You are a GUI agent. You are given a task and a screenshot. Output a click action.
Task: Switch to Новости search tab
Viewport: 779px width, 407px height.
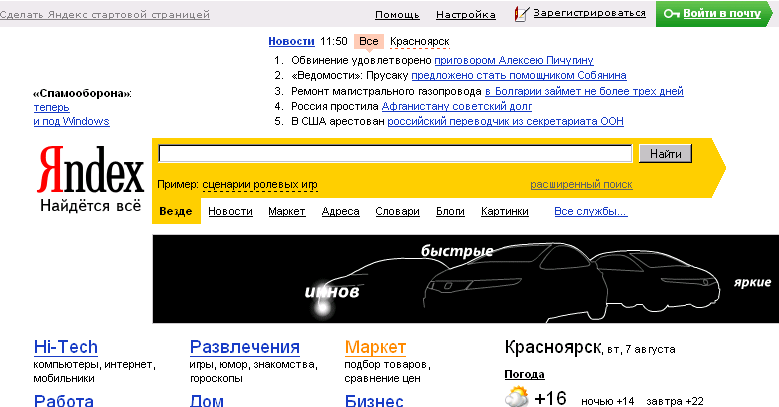(230, 211)
